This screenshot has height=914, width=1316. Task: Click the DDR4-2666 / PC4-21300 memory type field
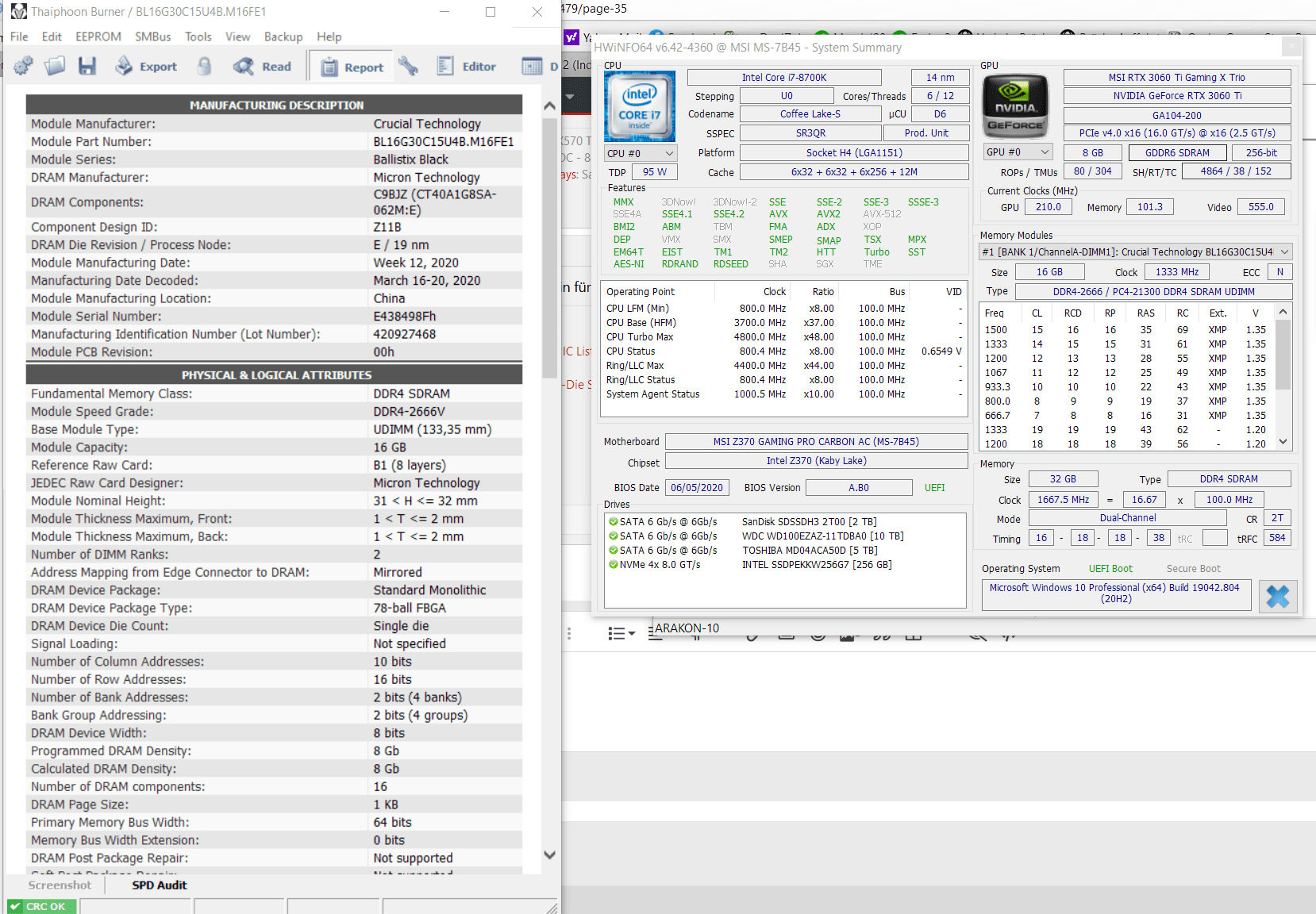coord(1154,291)
